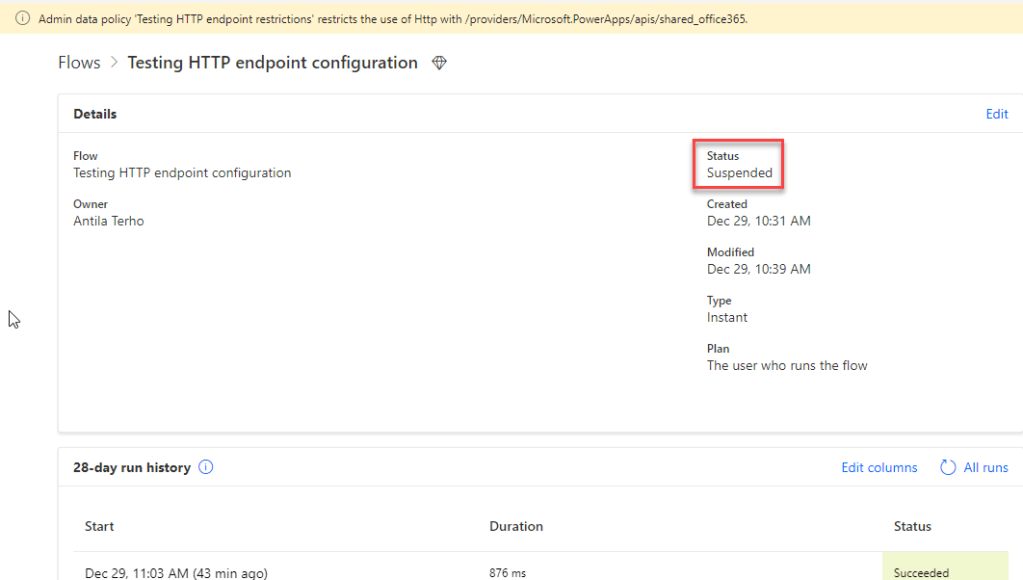Screen dimensions: 1023x580
Task: View All runs of the flow
Action: [x=985, y=467]
